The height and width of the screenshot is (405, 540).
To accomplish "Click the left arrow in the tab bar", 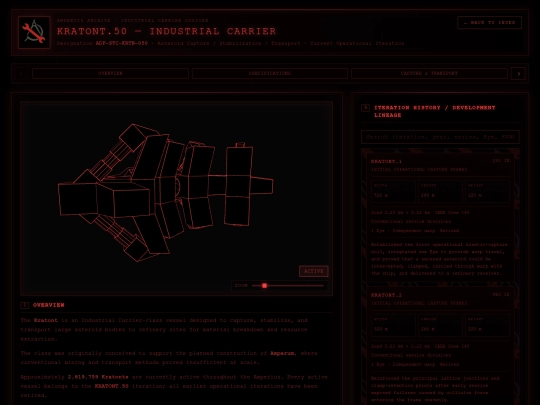I will tap(21, 73).
